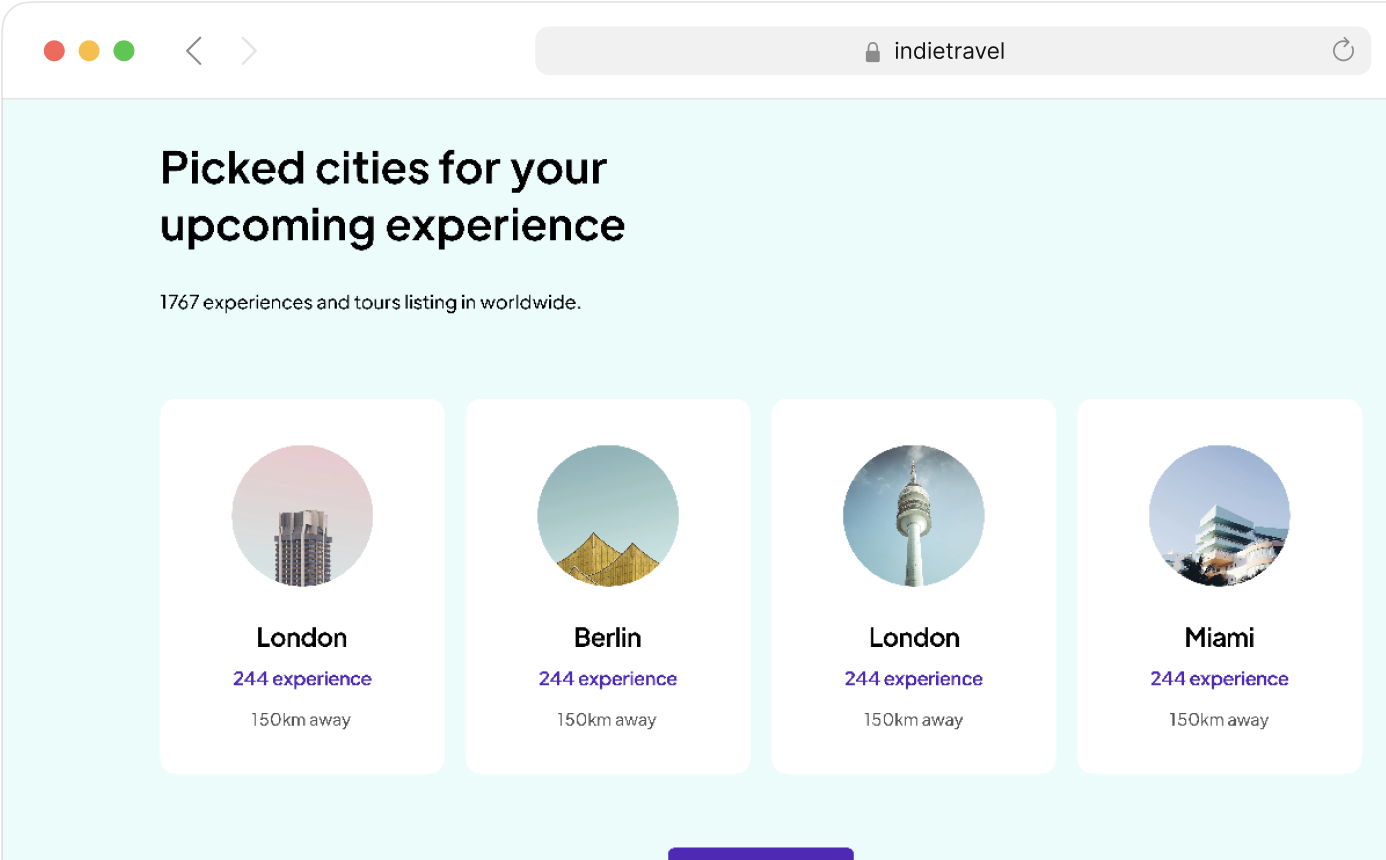Select the London name under the skyscraper photo

[302, 637]
